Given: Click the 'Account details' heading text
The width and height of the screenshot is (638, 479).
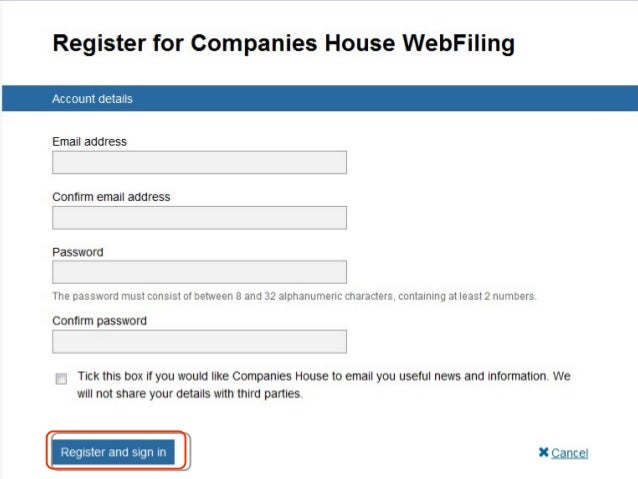Looking at the screenshot, I should pos(92,99).
